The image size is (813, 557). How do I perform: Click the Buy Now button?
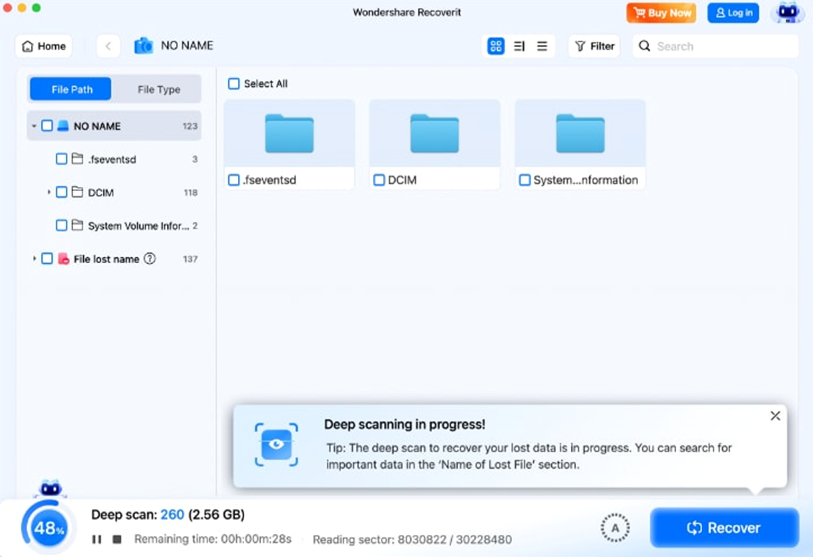click(x=662, y=13)
